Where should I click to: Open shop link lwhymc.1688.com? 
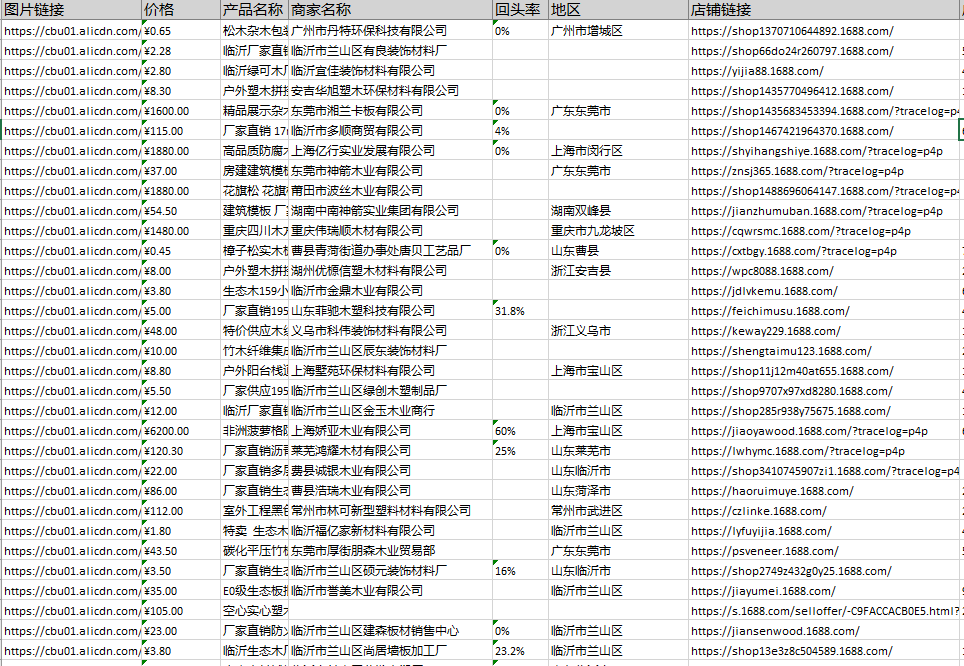click(798, 451)
